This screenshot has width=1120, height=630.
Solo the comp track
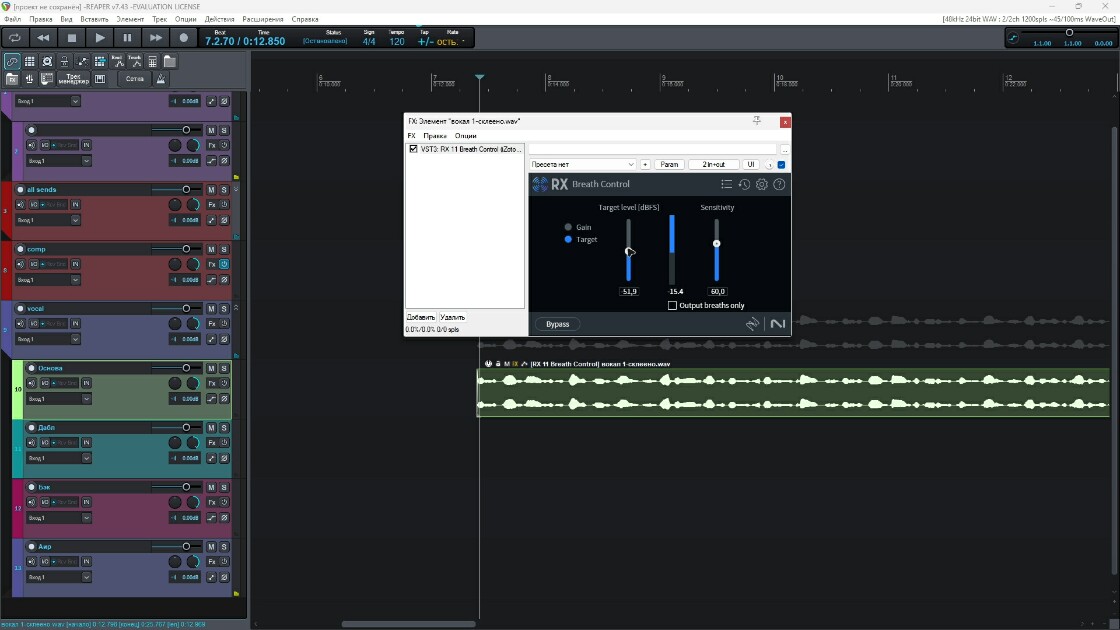pos(224,249)
